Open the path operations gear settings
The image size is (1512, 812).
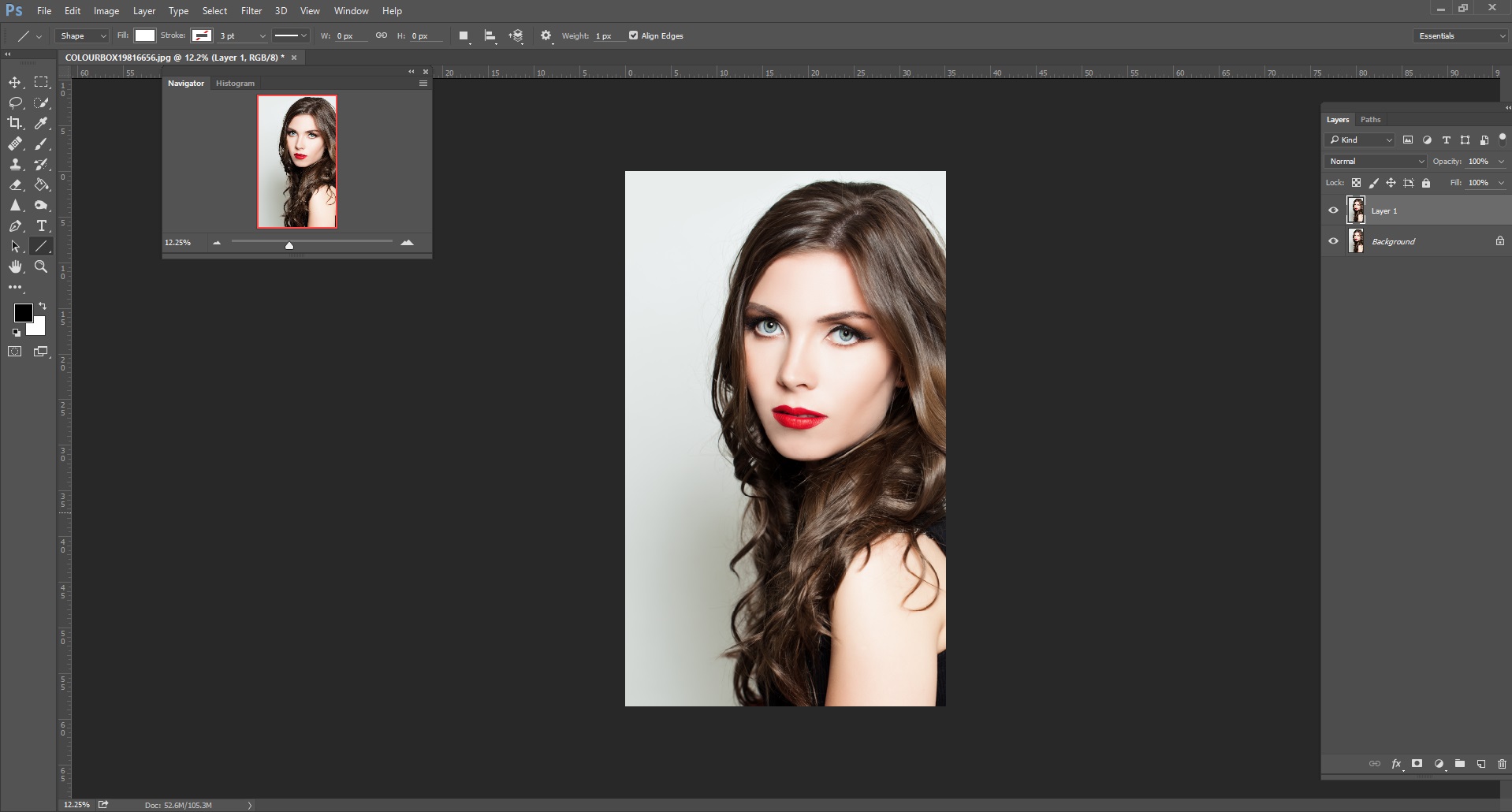[x=546, y=36]
